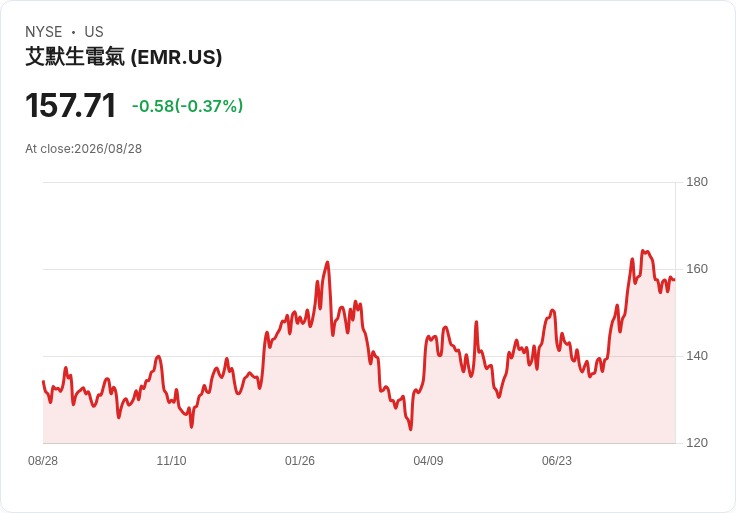Click the 140 y-axis price label
The width and height of the screenshot is (736, 513).
pyautogui.click(x=697, y=356)
